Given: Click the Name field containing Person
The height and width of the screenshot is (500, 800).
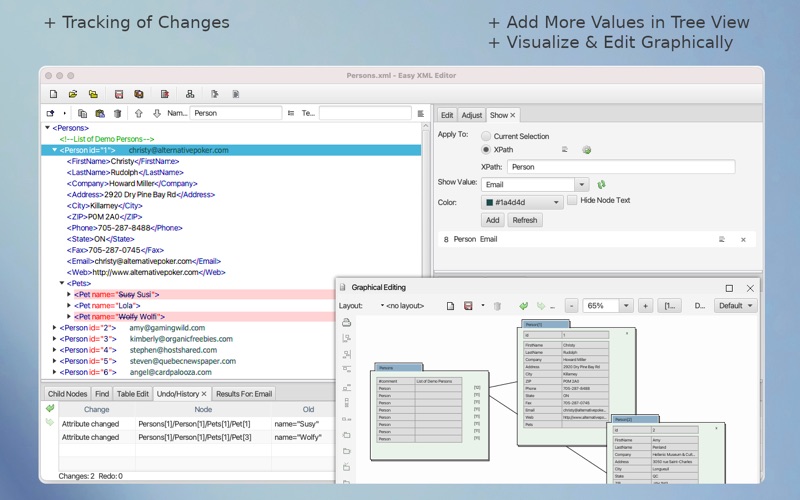Looking at the screenshot, I should 236,113.
